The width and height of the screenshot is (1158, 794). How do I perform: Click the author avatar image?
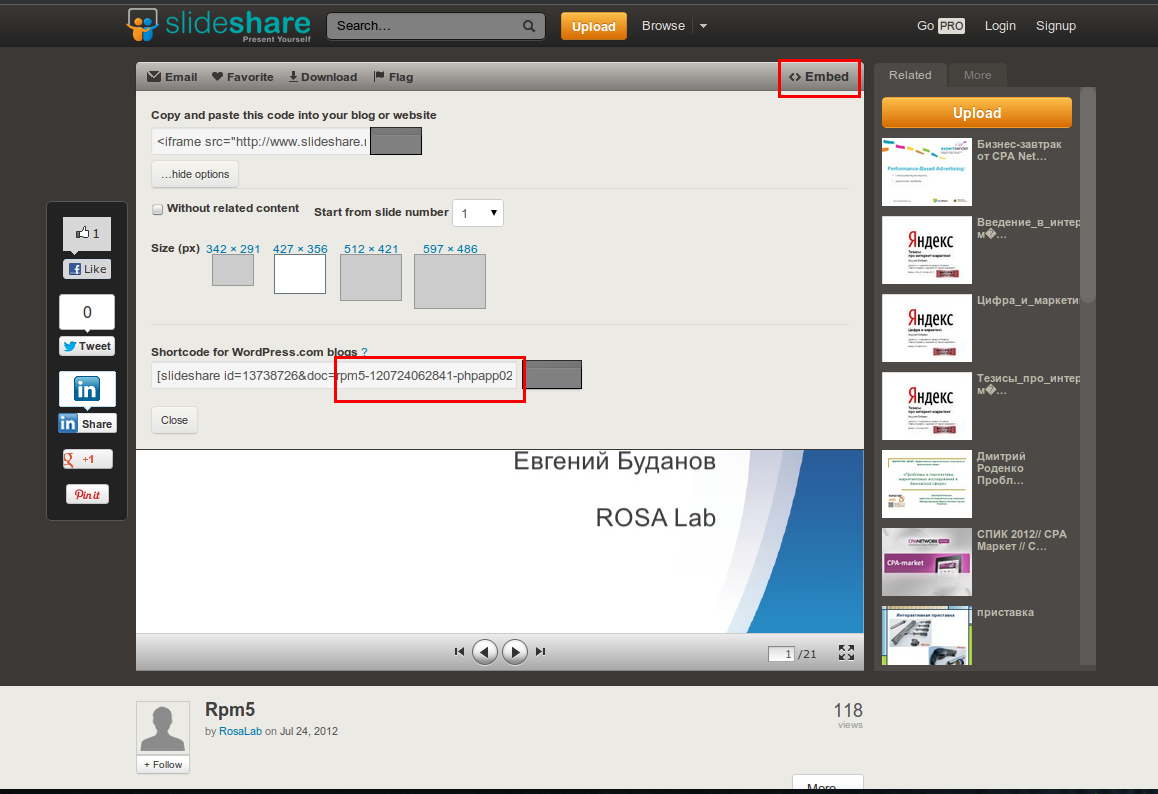pyautogui.click(x=162, y=728)
